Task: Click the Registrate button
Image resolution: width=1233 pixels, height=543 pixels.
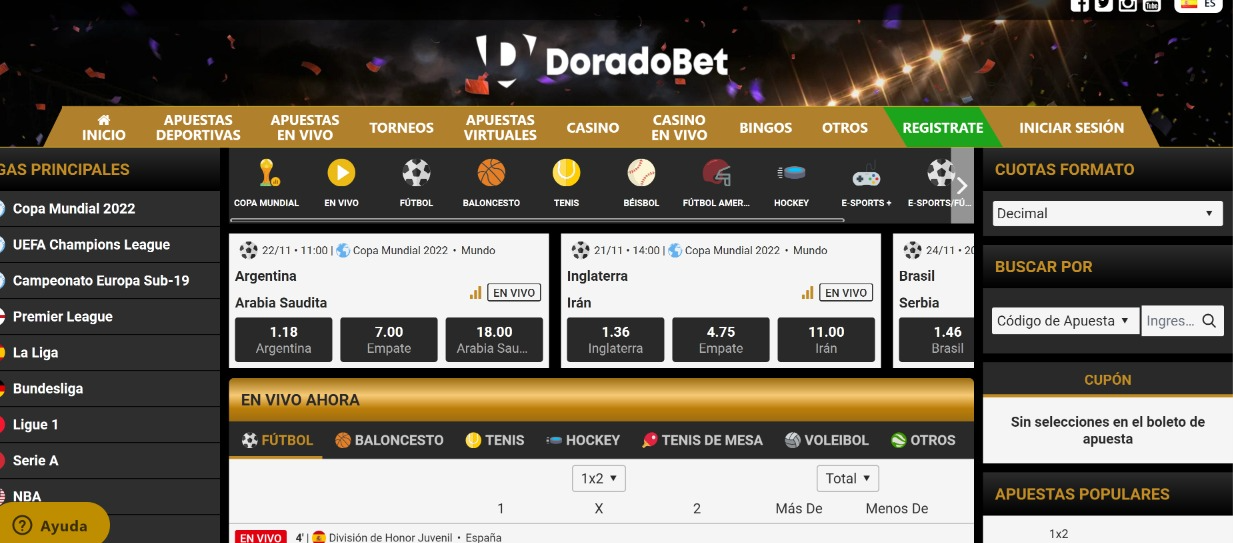Action: tap(942, 128)
